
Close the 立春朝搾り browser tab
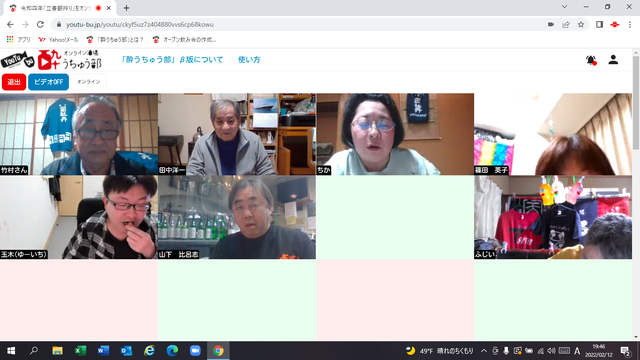[x=109, y=8]
